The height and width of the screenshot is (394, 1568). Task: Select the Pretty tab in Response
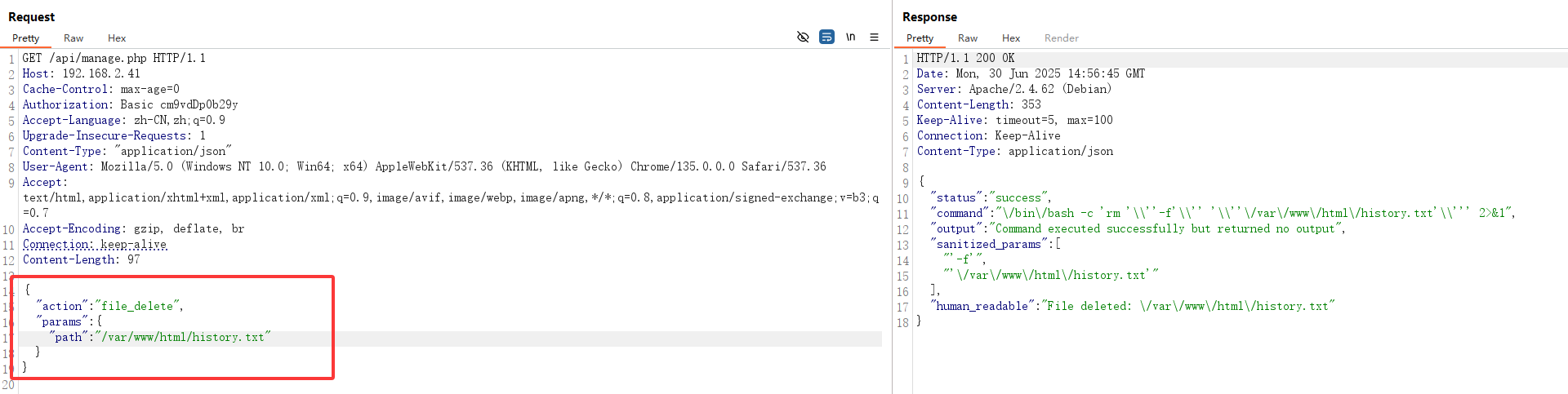920,38
